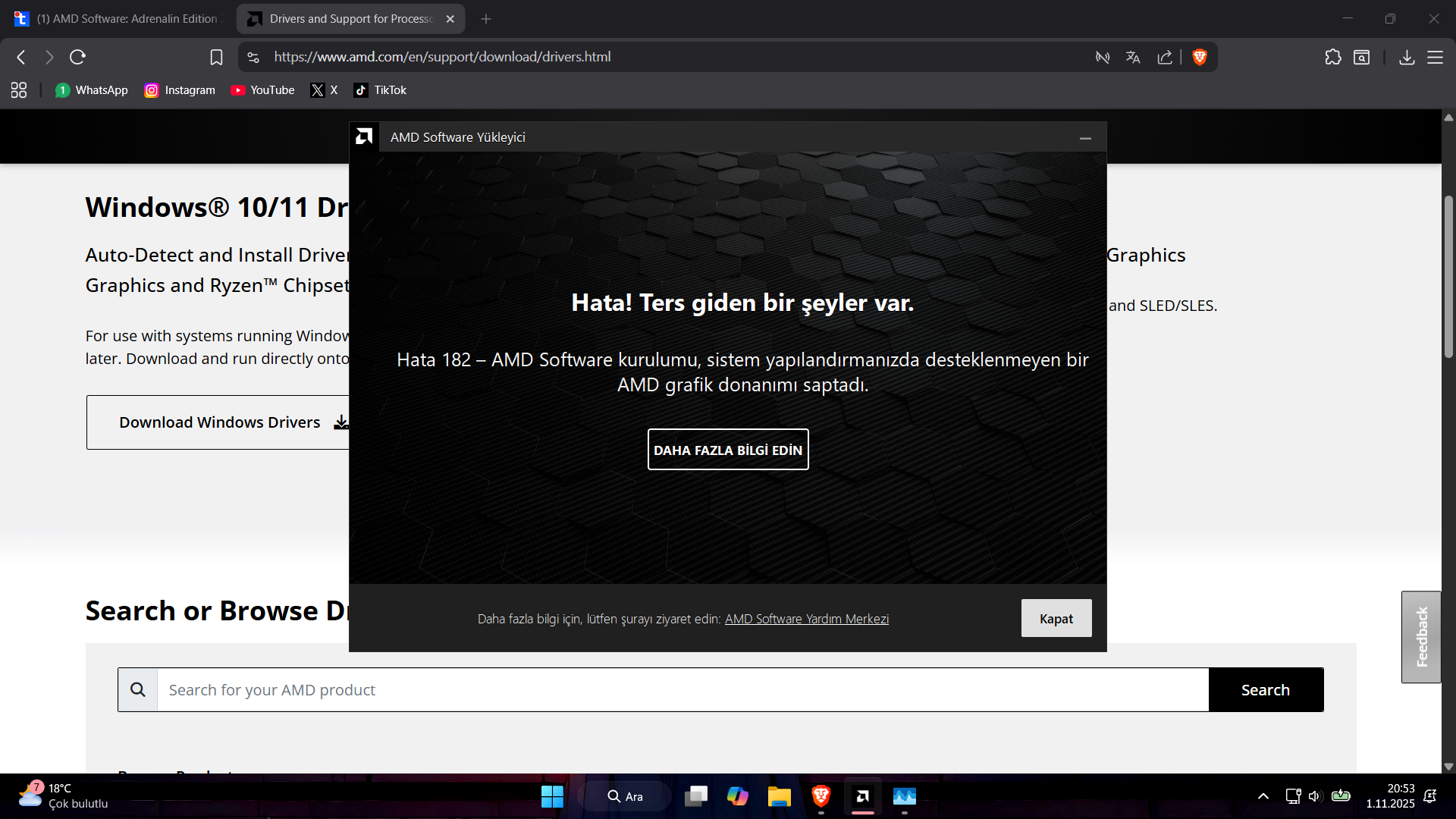Open the Brave browser taskbar icon
This screenshot has width=1456, height=819.
point(821,796)
